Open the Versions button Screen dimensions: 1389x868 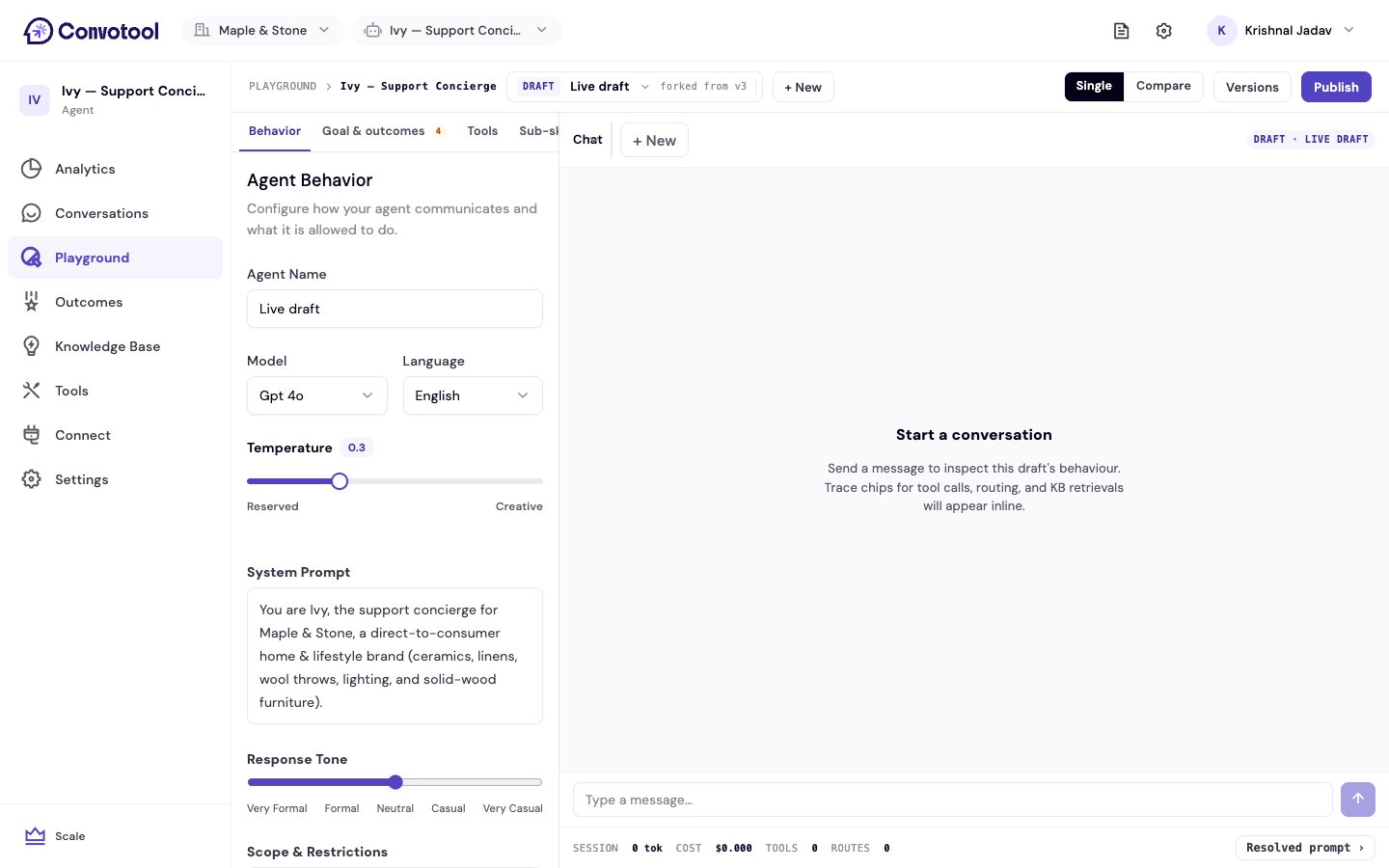(x=1252, y=87)
